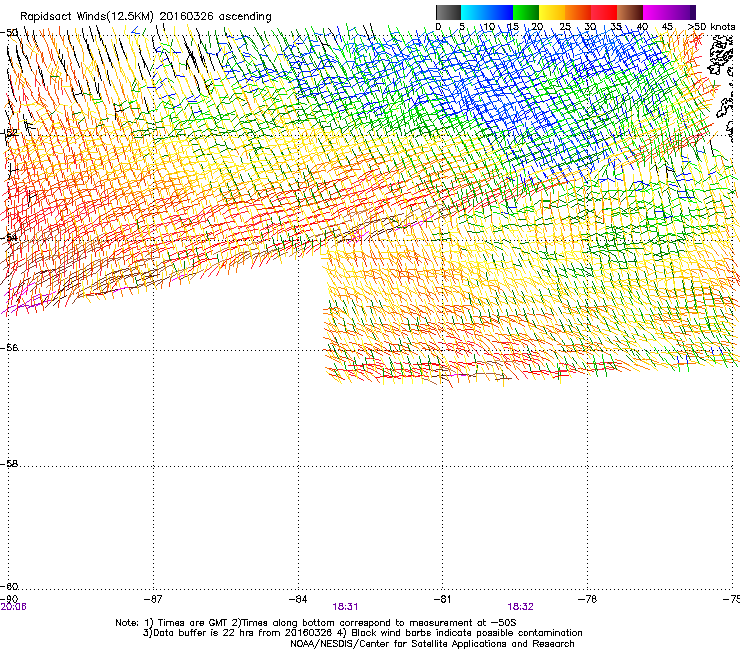Click the '-81' longitude axis label
This screenshot has height=650, width=740.
click(442, 599)
